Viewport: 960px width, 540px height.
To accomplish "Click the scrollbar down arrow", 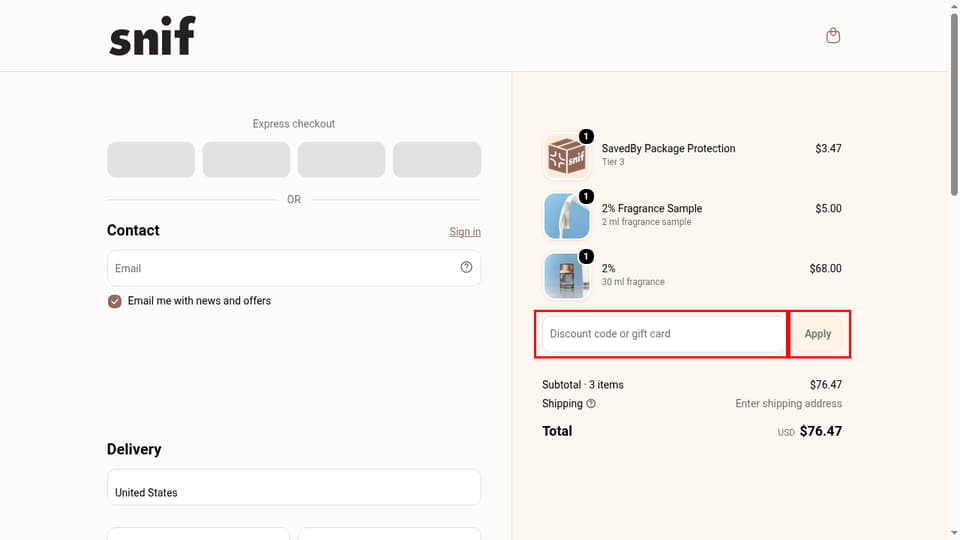I will point(954,534).
